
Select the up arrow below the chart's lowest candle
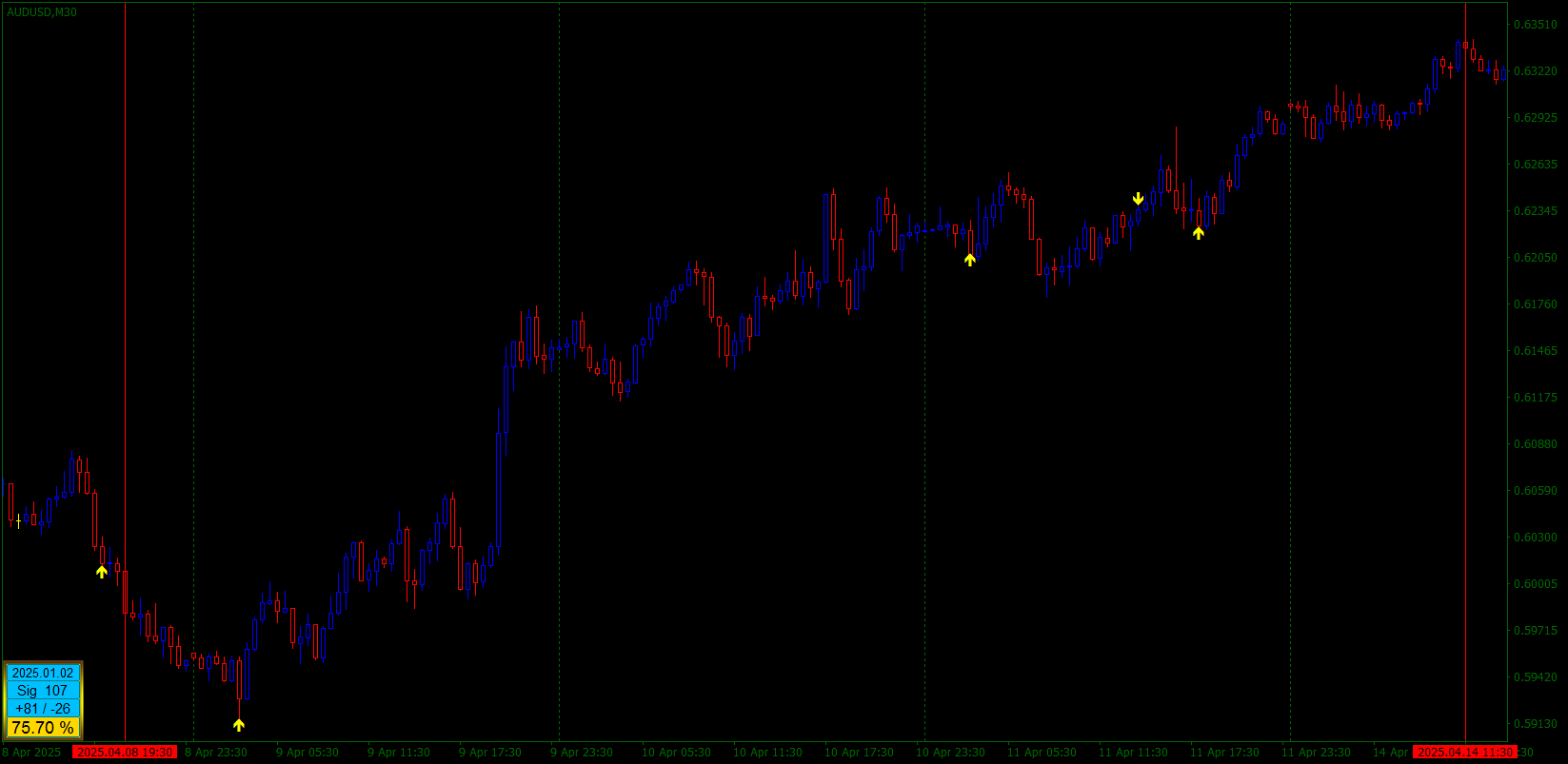[x=239, y=725]
